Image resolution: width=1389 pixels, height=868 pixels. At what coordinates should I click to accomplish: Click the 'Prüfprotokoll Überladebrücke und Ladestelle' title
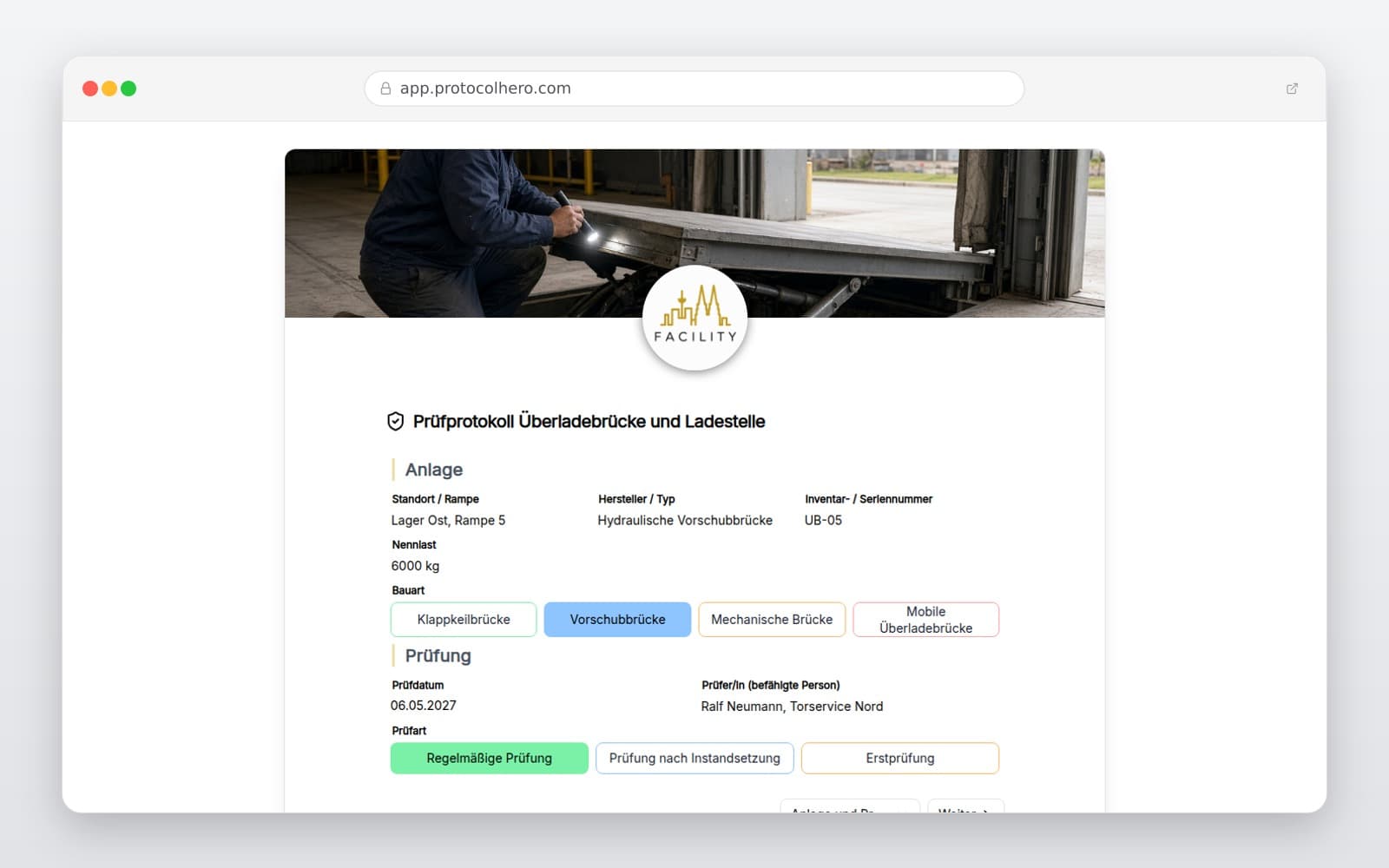(589, 422)
